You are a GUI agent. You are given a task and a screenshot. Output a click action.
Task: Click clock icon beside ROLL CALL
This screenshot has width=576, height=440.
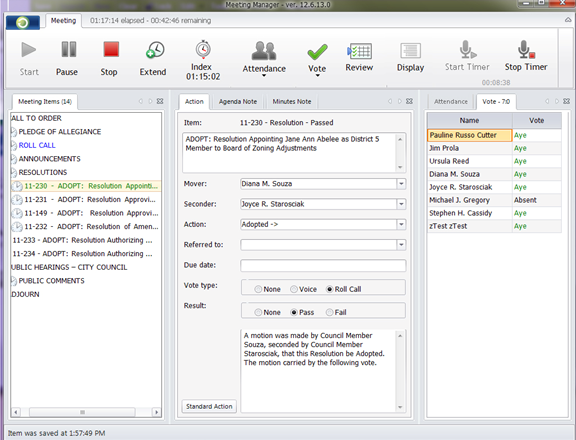click(14, 145)
